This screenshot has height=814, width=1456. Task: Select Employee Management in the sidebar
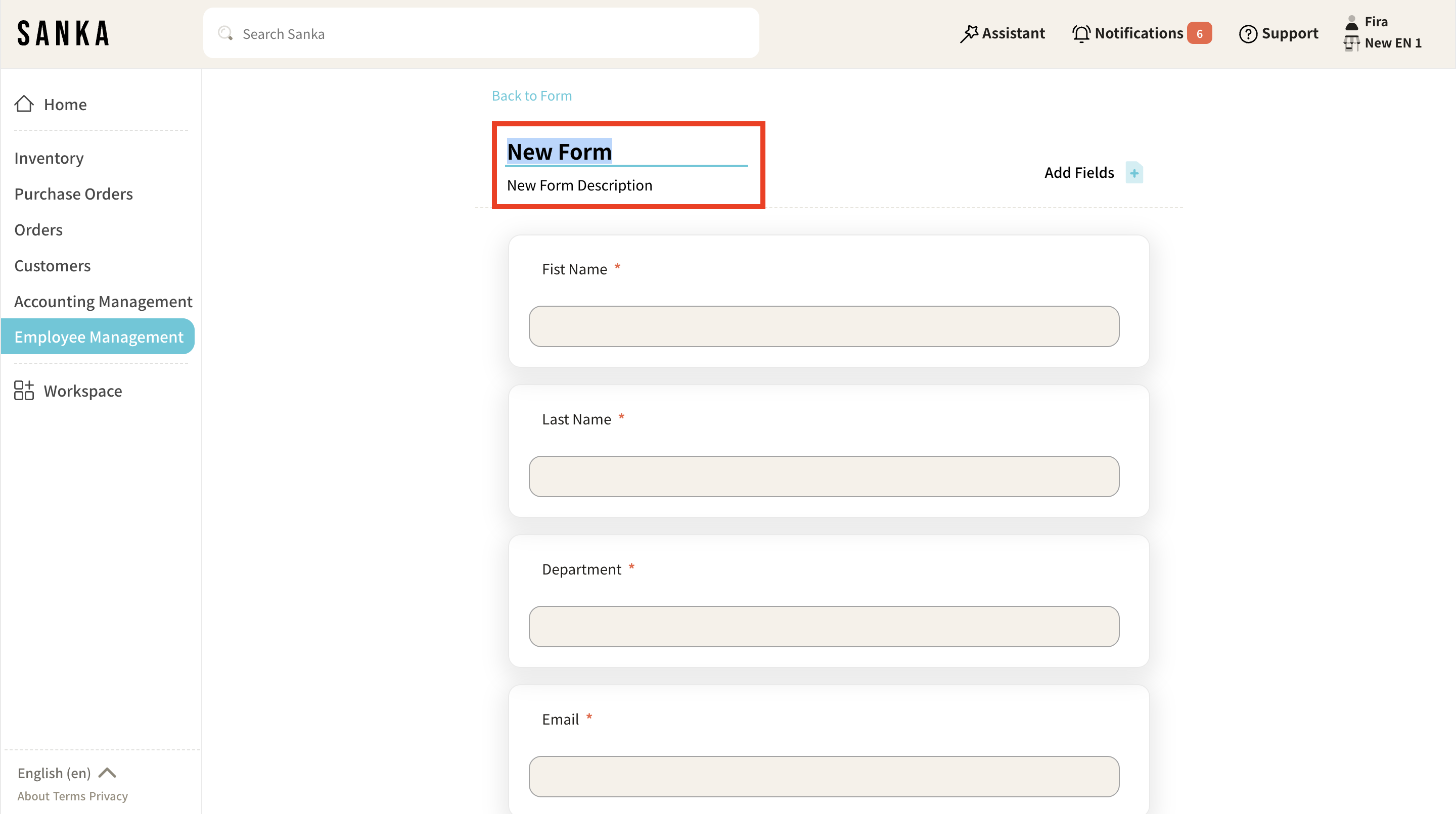click(99, 337)
